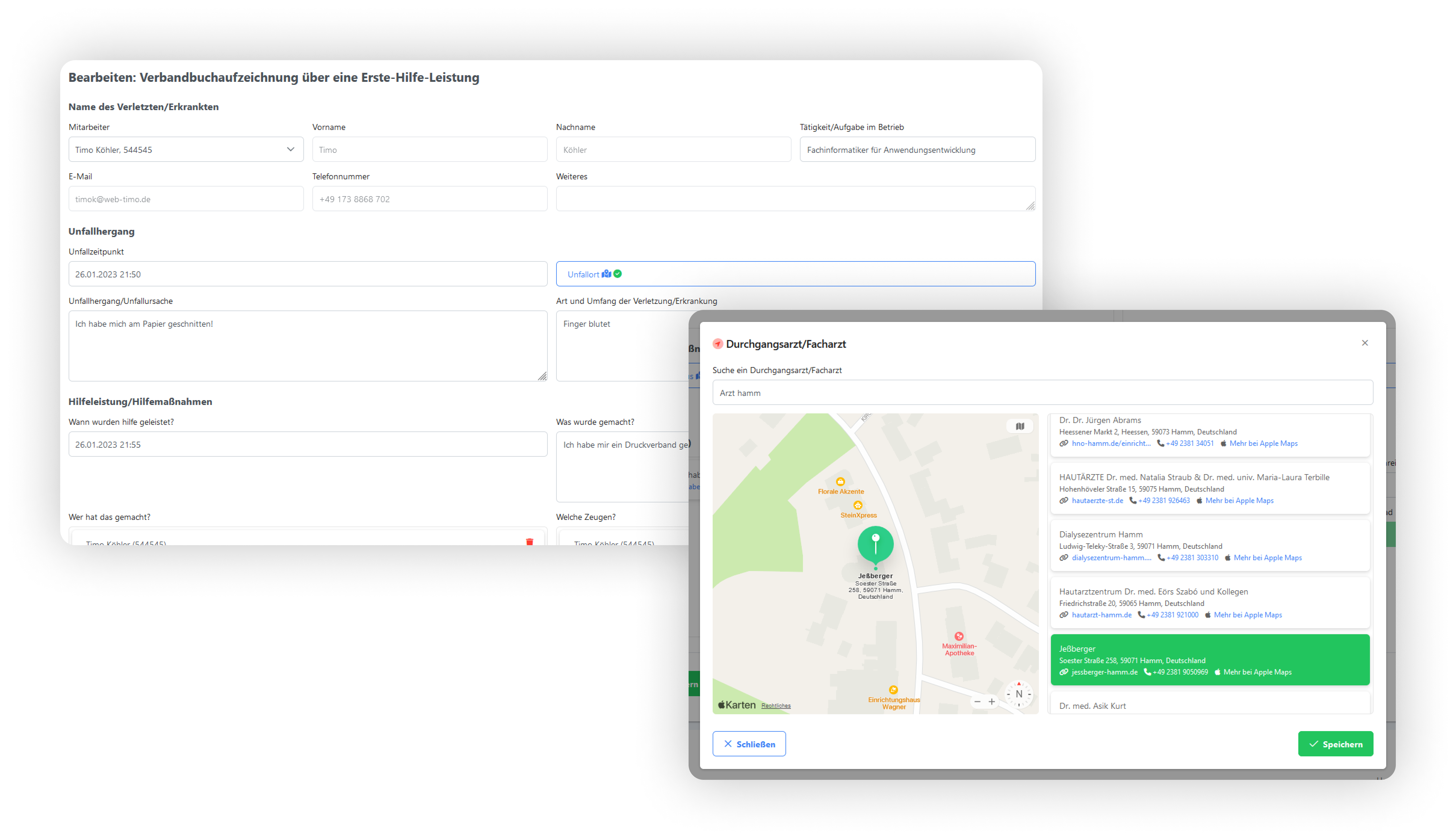
Task: Delete helper entry with red trash icon
Action: pos(529,541)
